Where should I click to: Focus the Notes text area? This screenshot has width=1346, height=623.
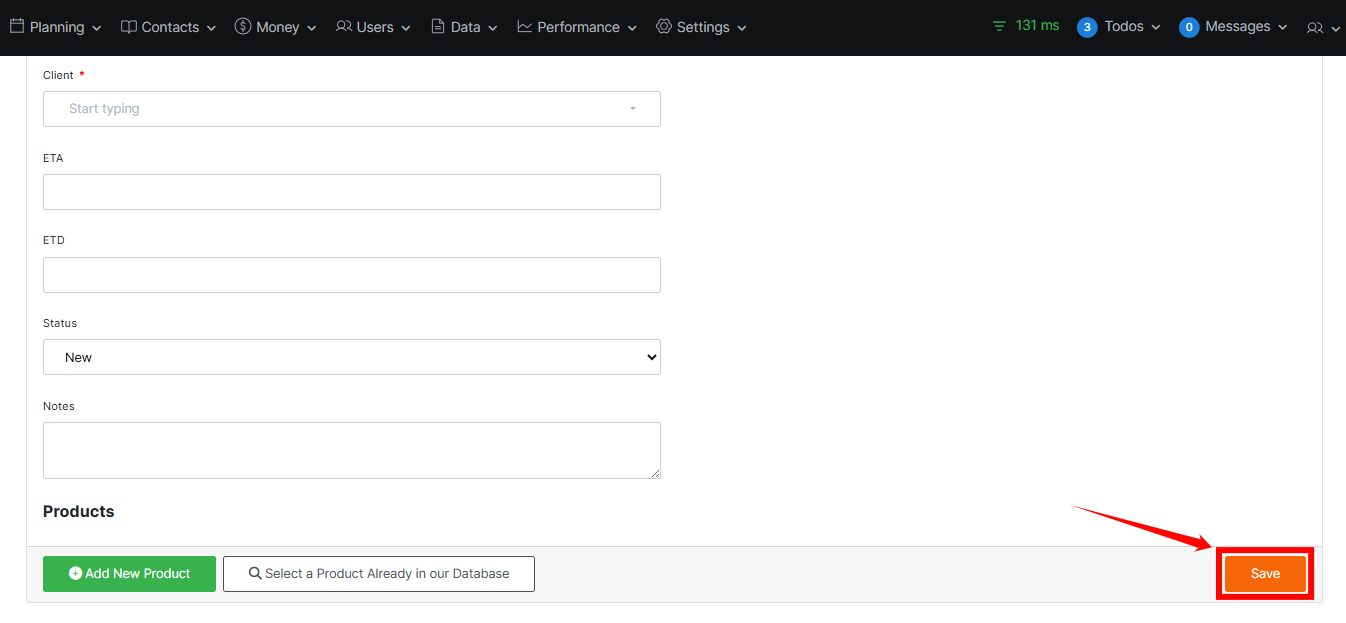[x=352, y=450]
